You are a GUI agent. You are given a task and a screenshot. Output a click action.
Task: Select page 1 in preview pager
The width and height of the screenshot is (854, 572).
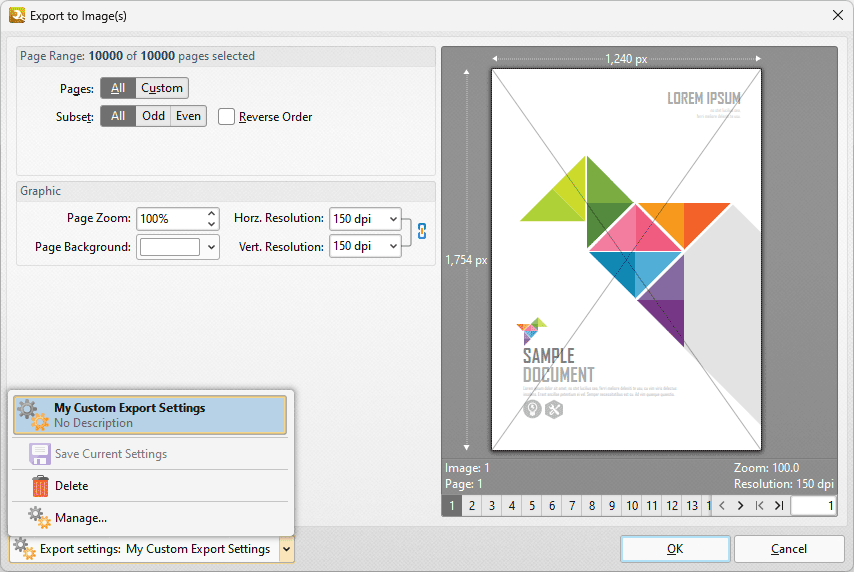(x=452, y=506)
